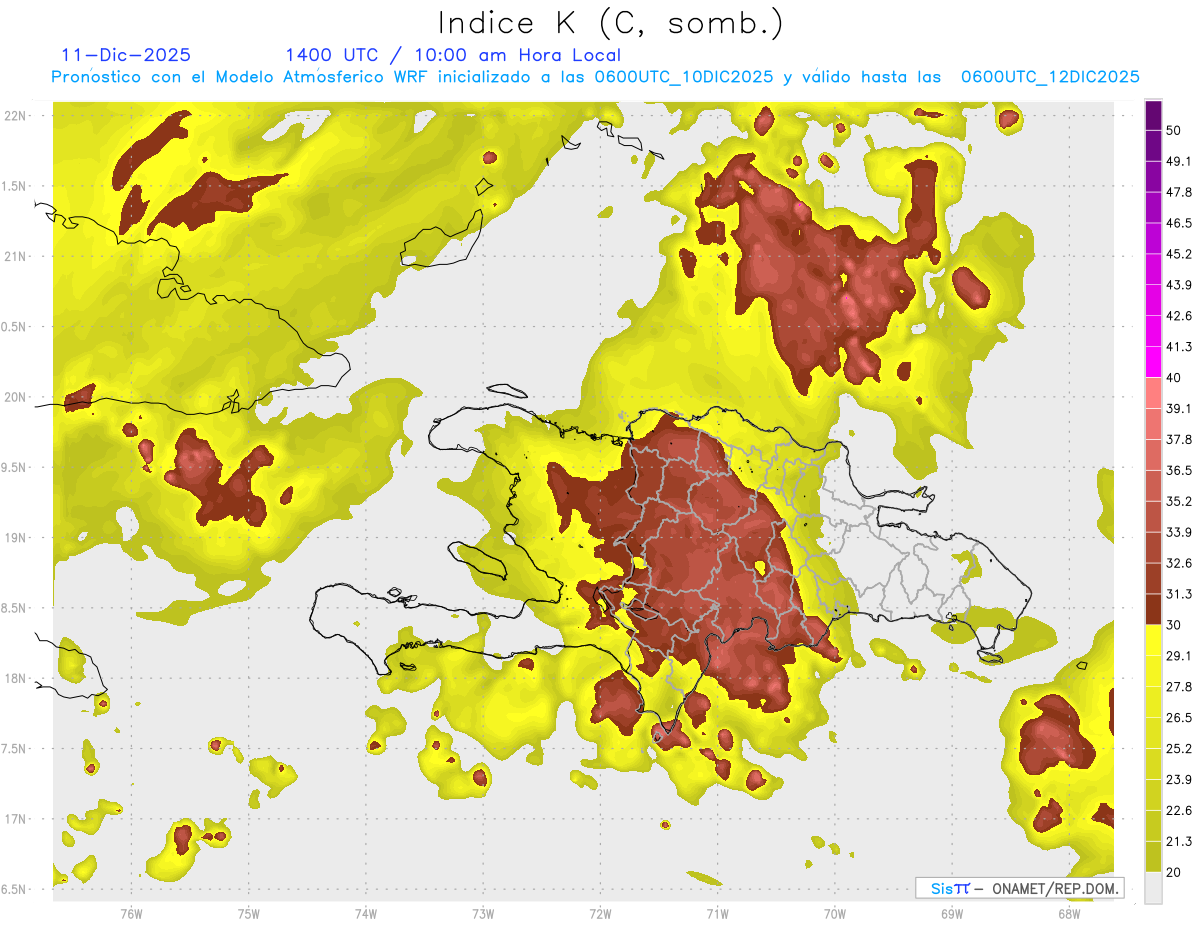
Task: Click the "30" color scale threshold value
Action: pyautogui.click(x=1173, y=625)
